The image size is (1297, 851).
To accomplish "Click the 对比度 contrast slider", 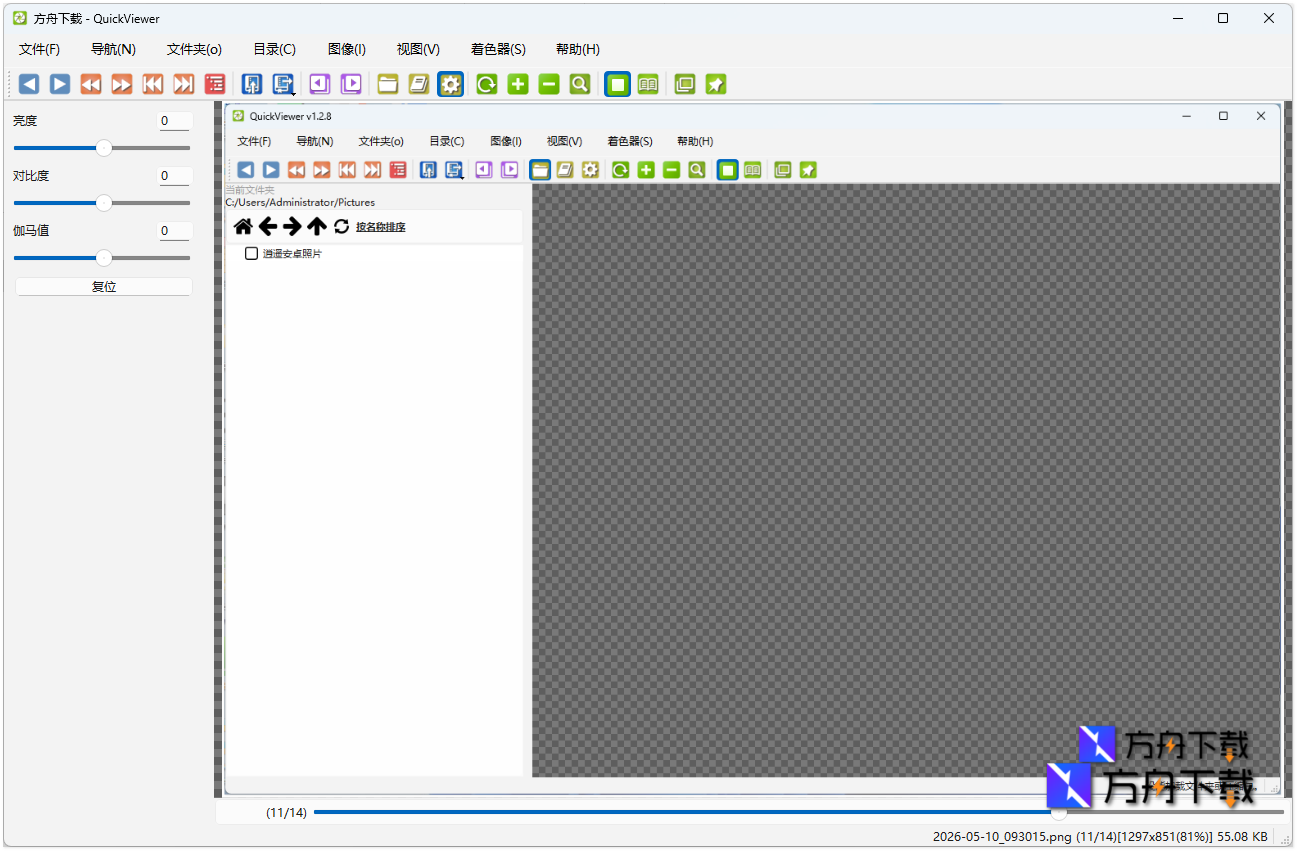I will pos(102,203).
